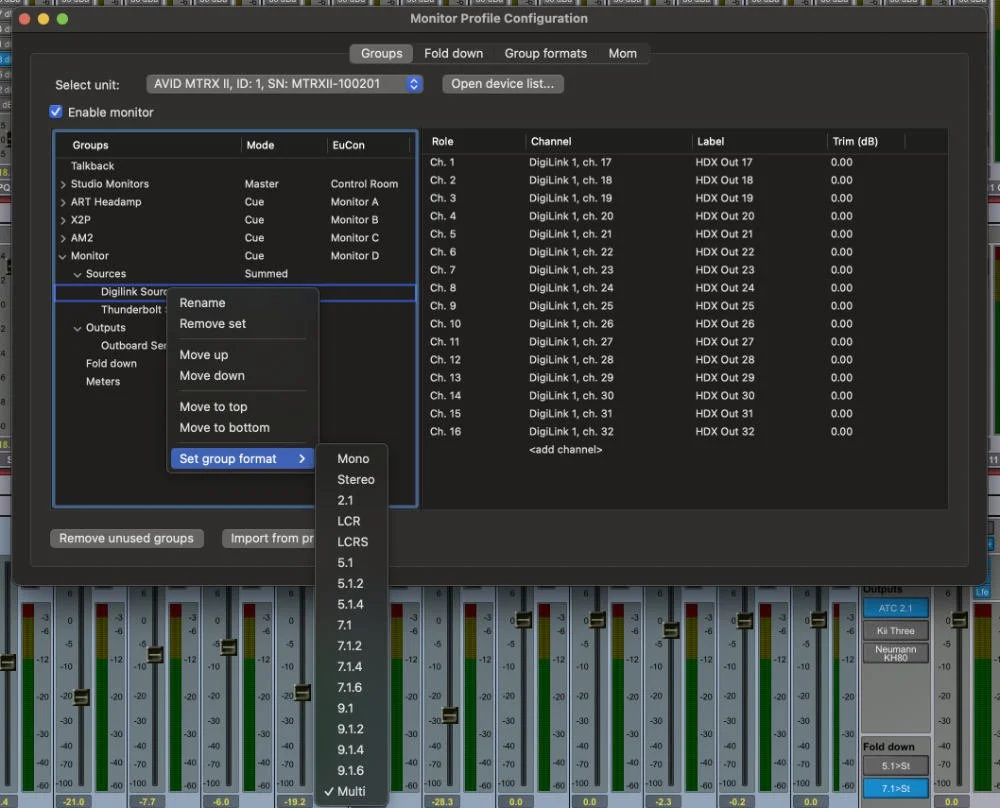Switch to the Group formats tab

pos(544,53)
